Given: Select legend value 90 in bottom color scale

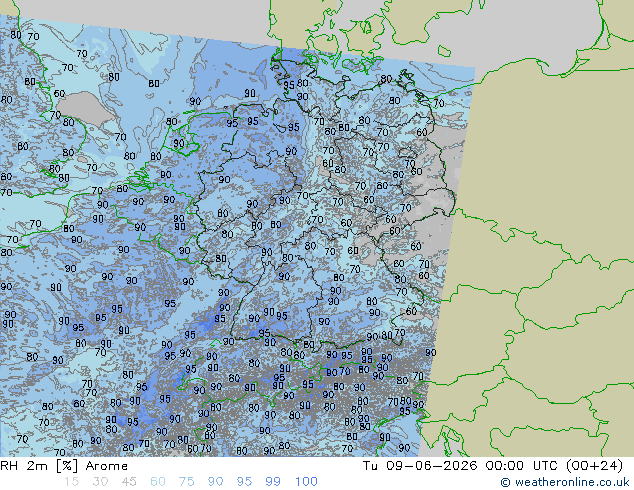Looking at the screenshot, I should coord(215,482).
